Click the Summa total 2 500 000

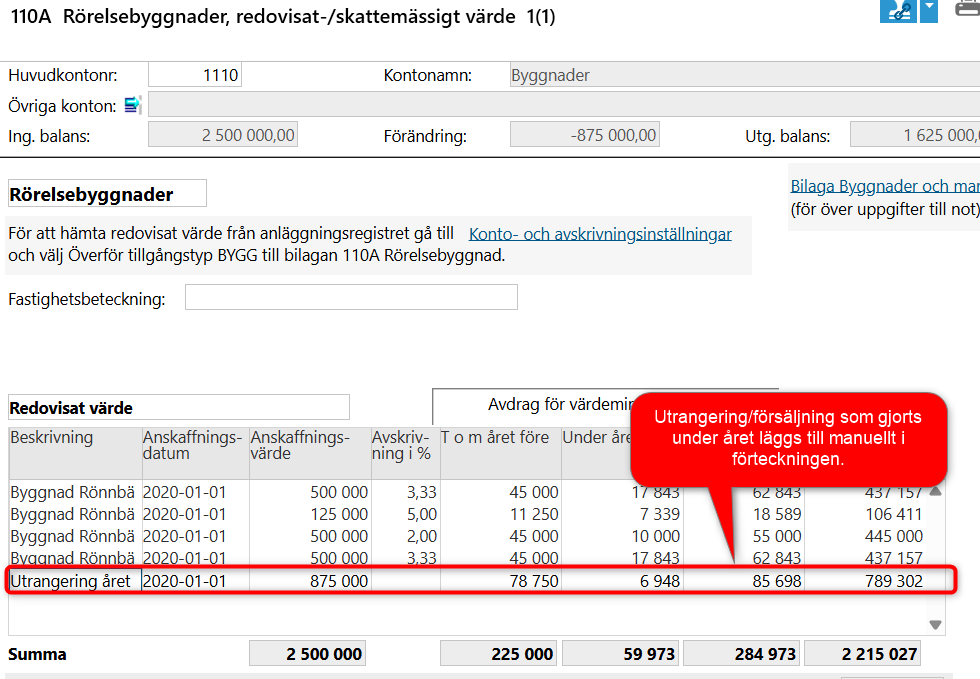(x=308, y=654)
